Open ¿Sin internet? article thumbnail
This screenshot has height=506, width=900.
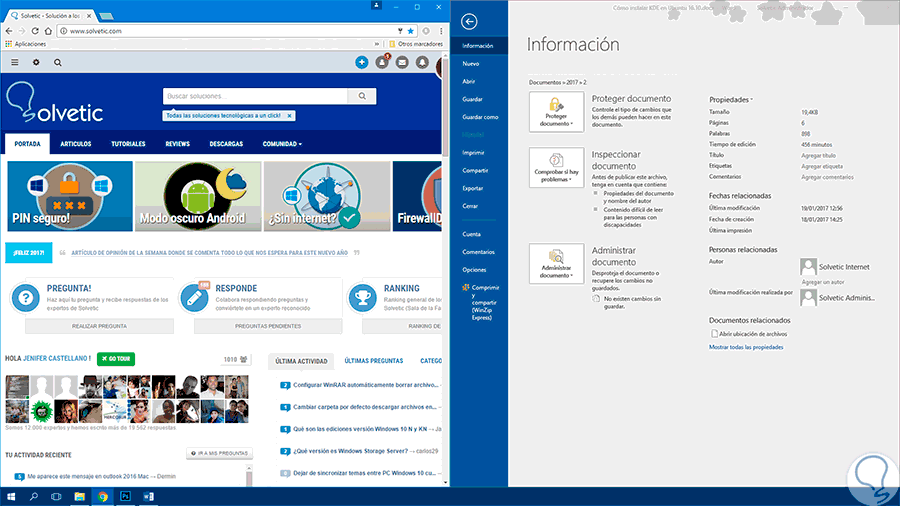327,196
